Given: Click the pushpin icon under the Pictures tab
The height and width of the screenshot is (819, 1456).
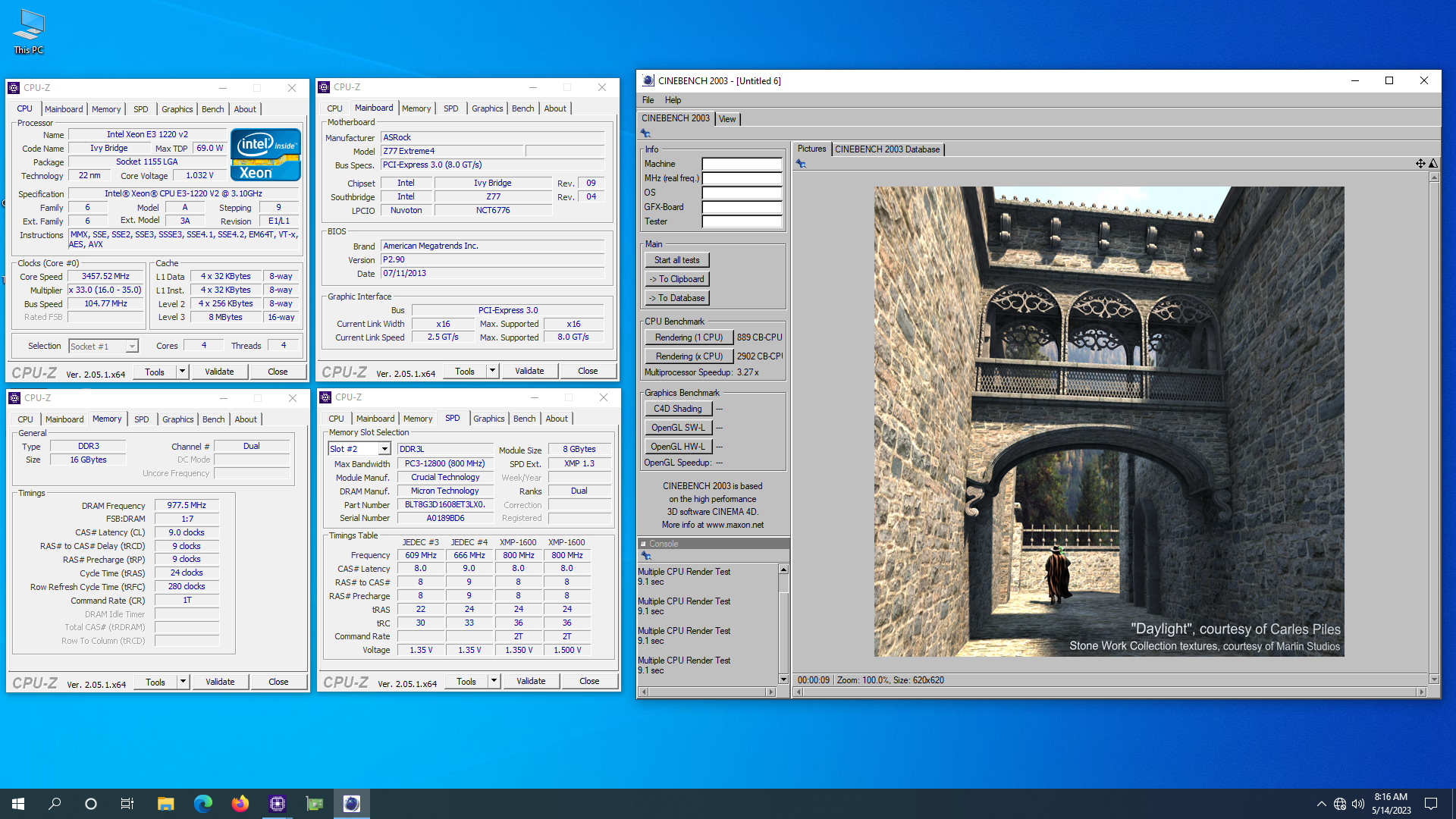Looking at the screenshot, I should click(x=801, y=164).
